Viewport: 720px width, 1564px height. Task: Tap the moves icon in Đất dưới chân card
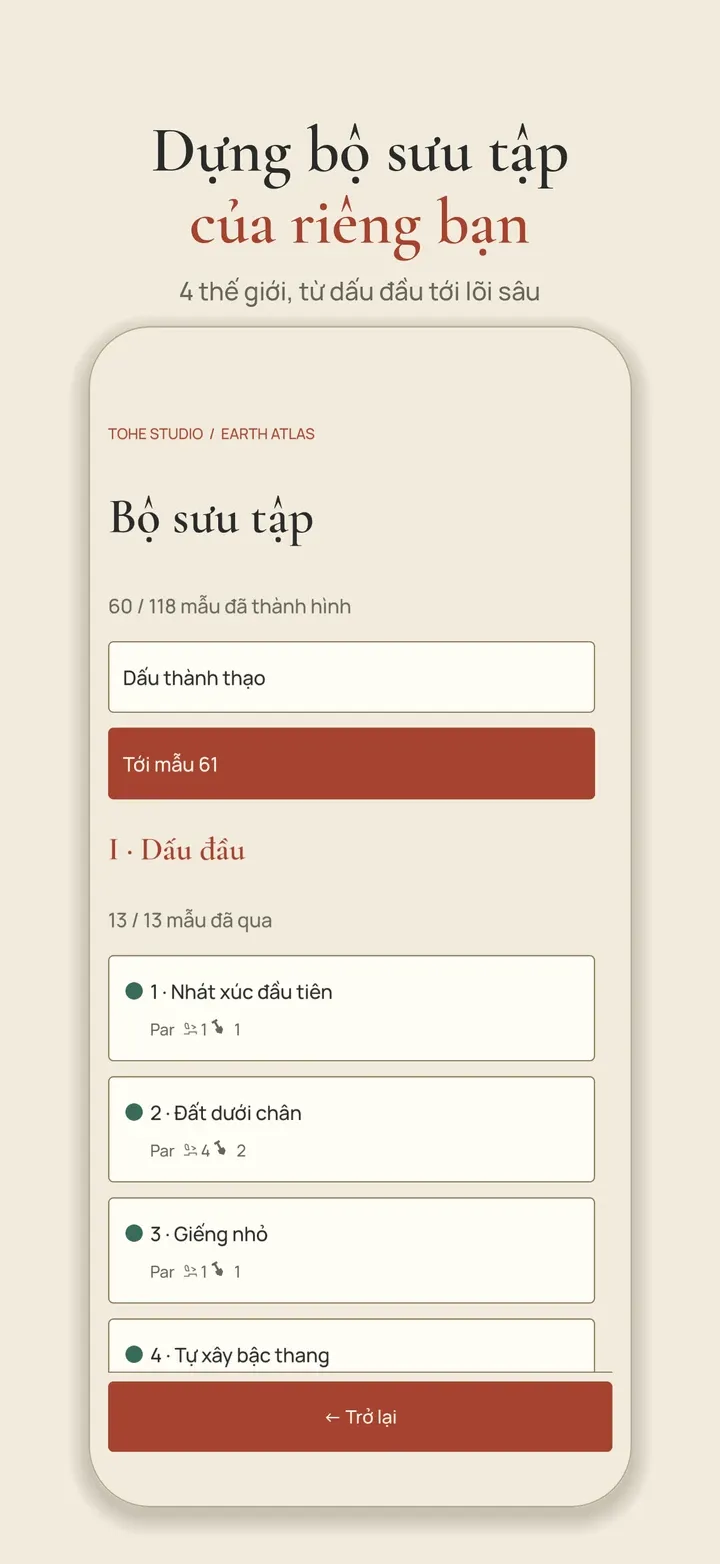click(190, 1150)
